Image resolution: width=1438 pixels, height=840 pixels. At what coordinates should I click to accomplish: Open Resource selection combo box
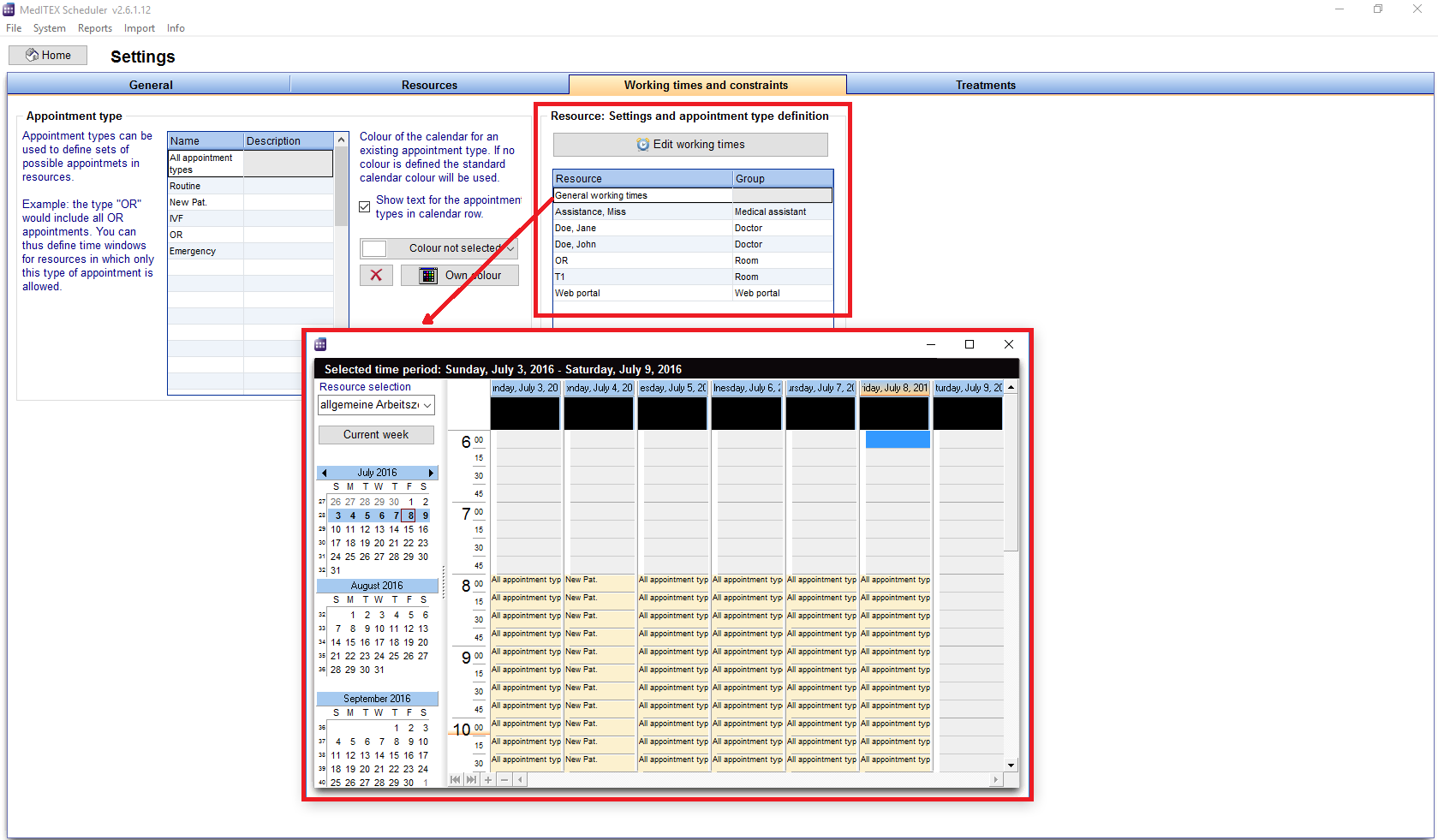[x=376, y=405]
